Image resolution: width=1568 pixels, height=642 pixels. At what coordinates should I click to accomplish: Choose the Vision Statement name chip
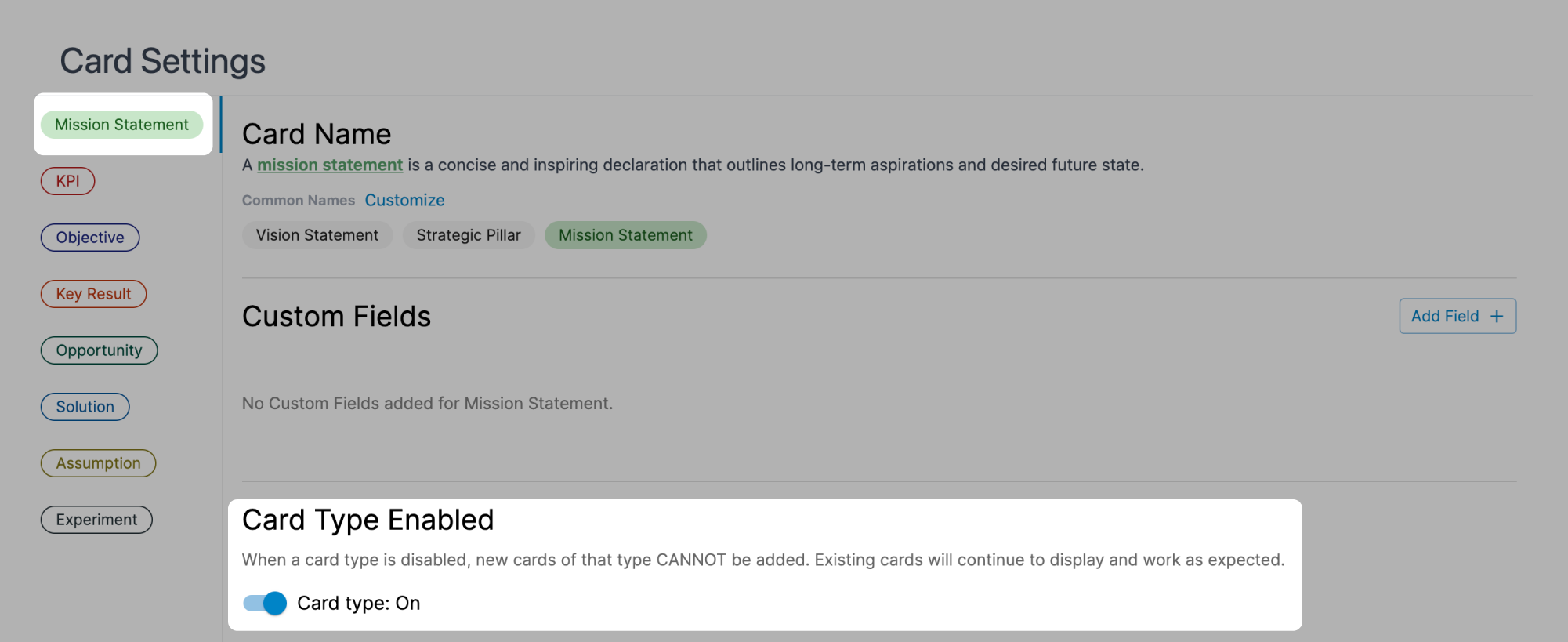coord(317,235)
